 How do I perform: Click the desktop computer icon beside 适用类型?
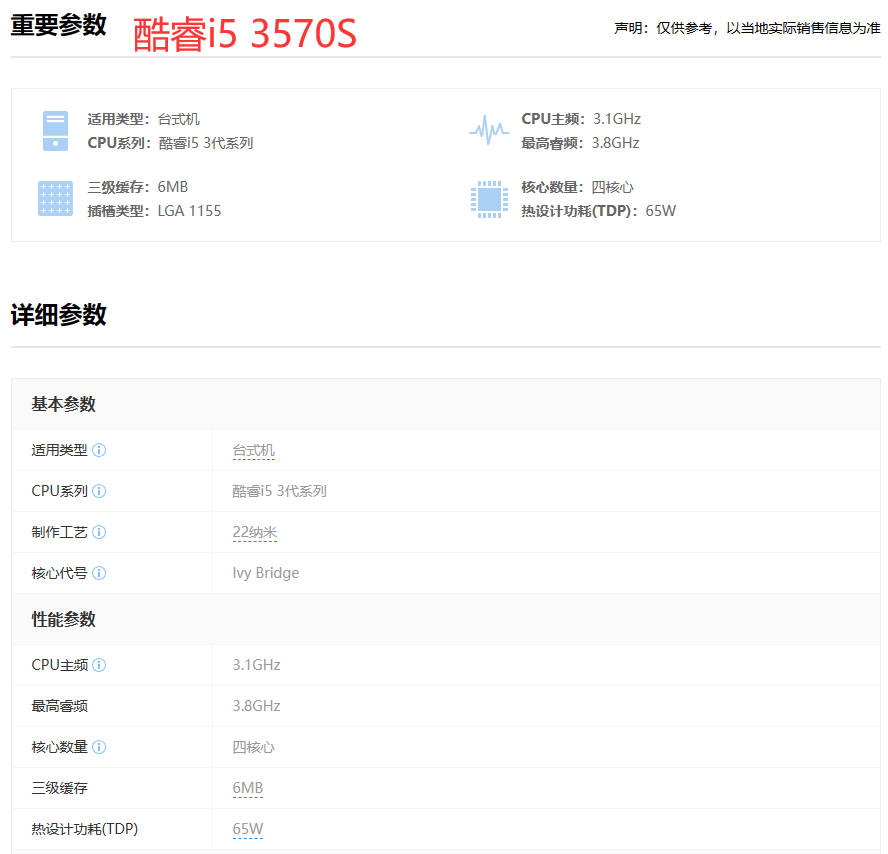(x=56, y=131)
